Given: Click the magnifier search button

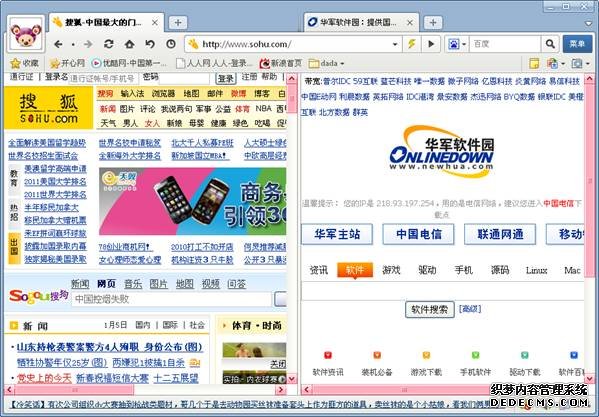Looking at the screenshot, I should coord(550,44).
